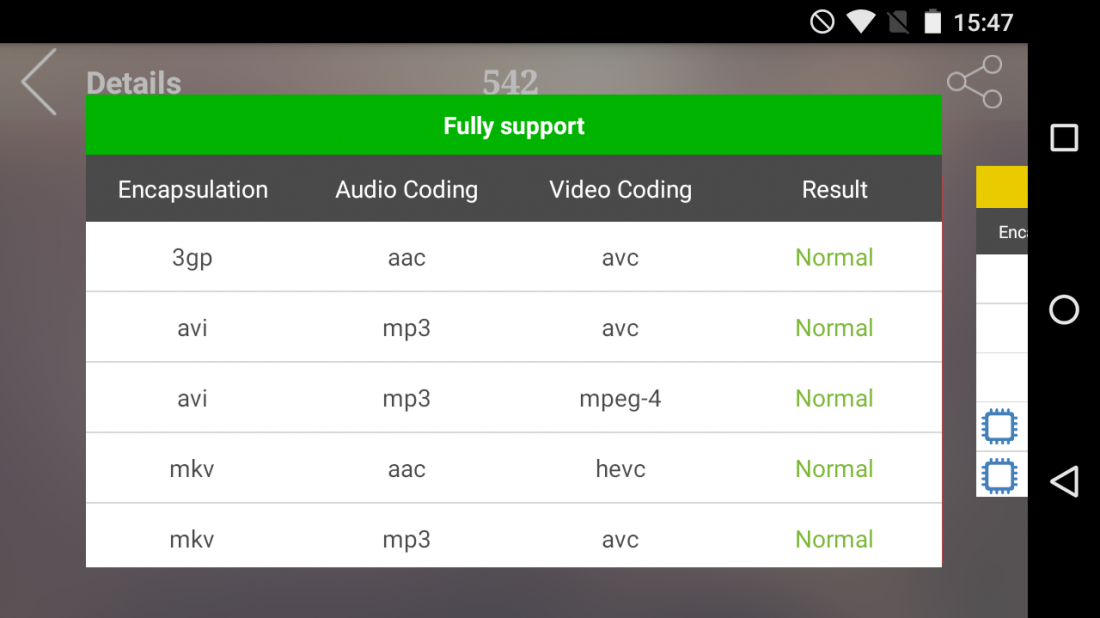
Task: Open recent apps with the square button
Action: tap(1064, 138)
